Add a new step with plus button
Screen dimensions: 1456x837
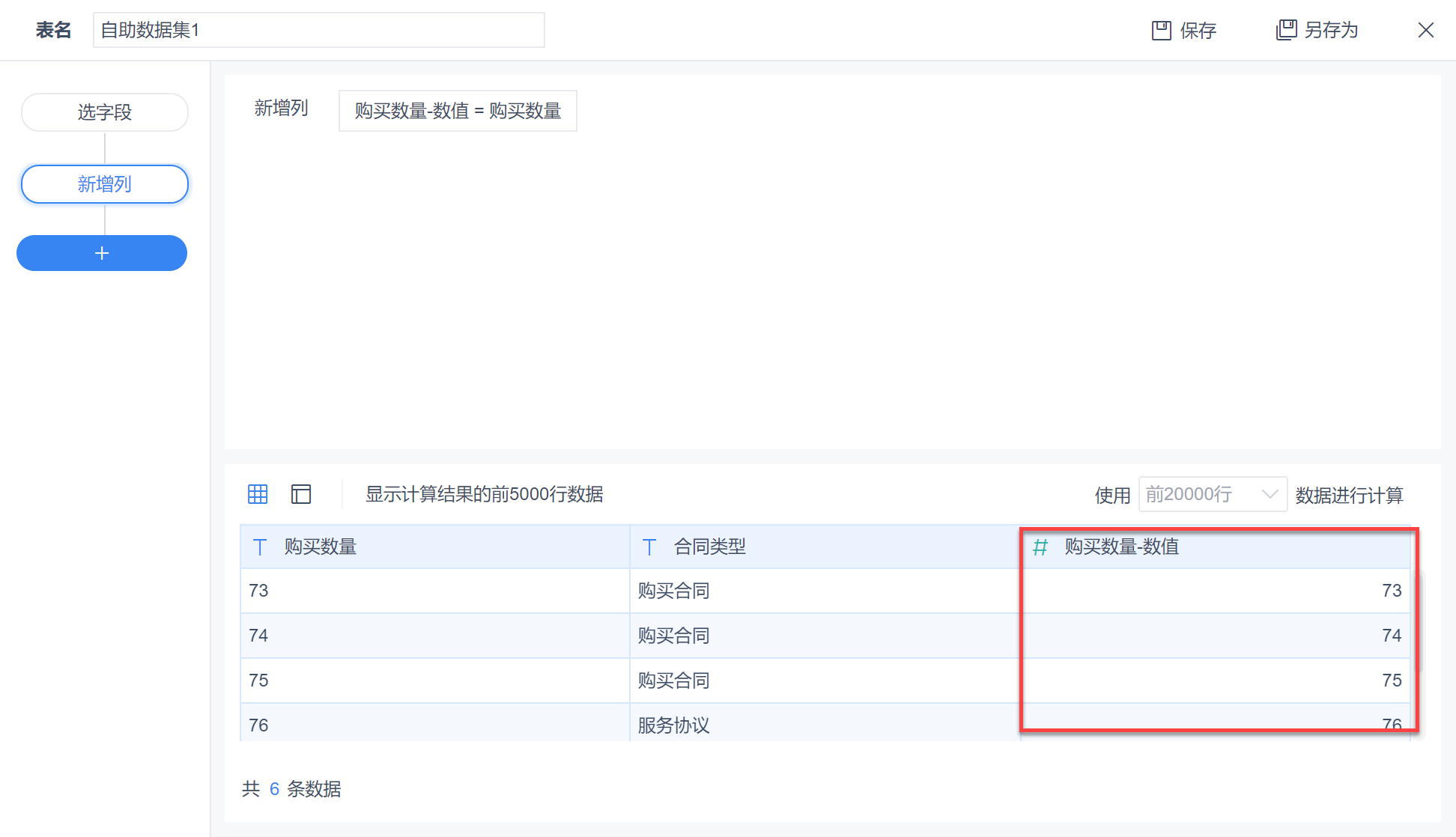(x=102, y=253)
